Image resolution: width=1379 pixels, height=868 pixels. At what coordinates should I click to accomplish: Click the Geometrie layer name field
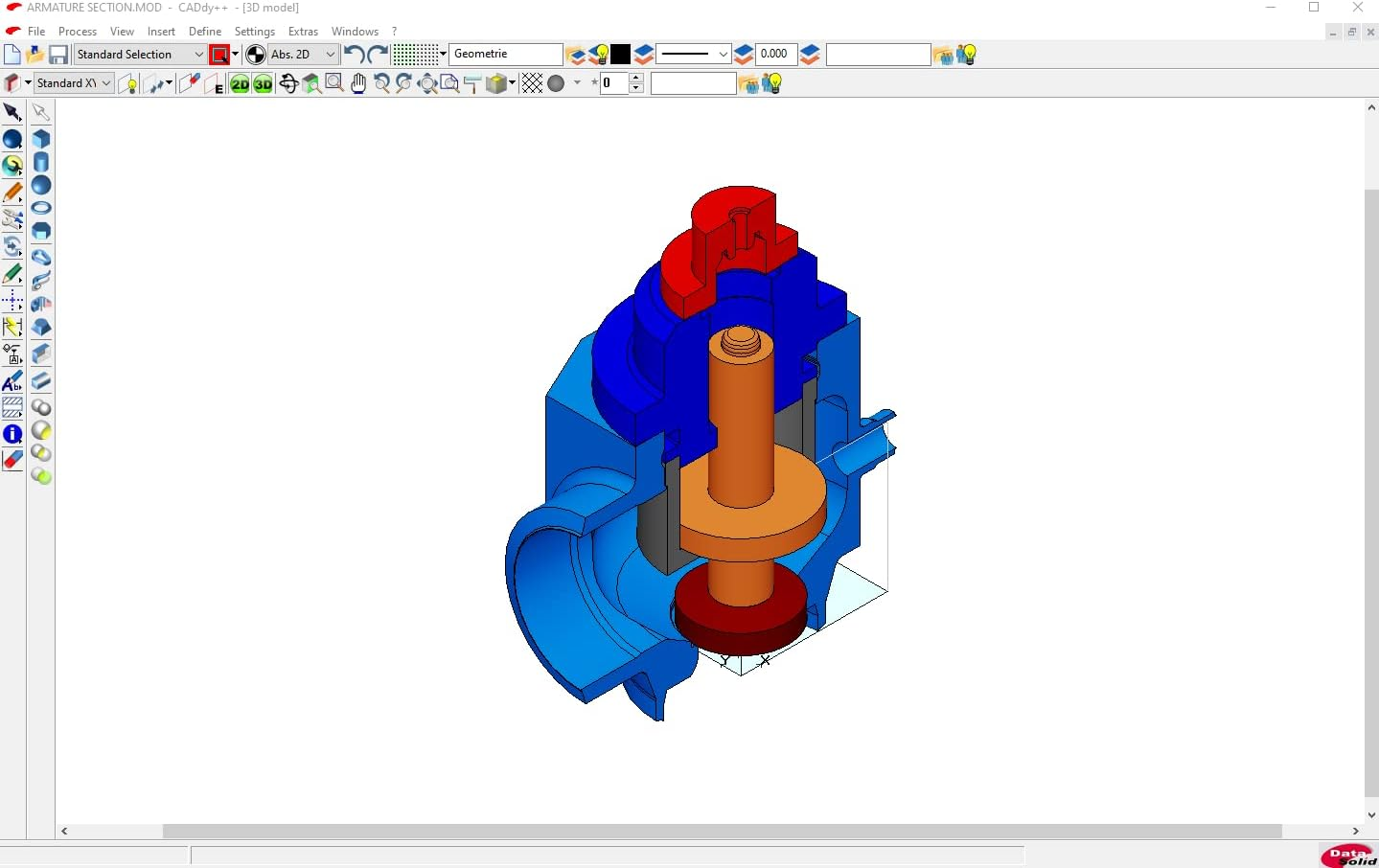505,55
